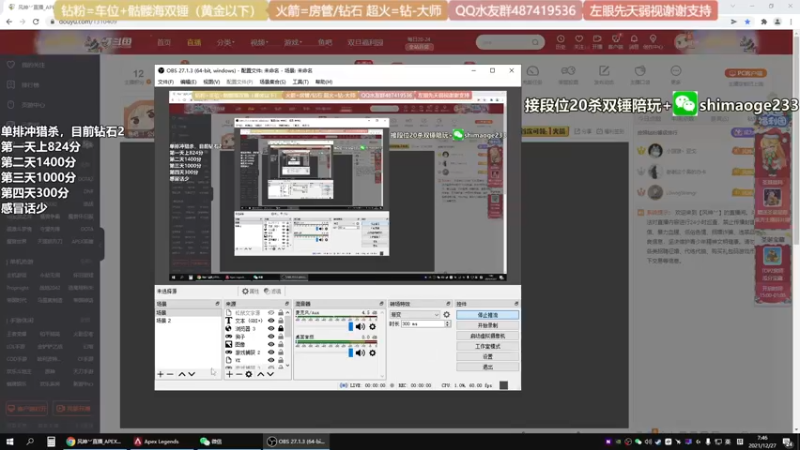Reload the browser page
Viewport: 800px width, 450px height.
pyautogui.click(x=36, y=22)
